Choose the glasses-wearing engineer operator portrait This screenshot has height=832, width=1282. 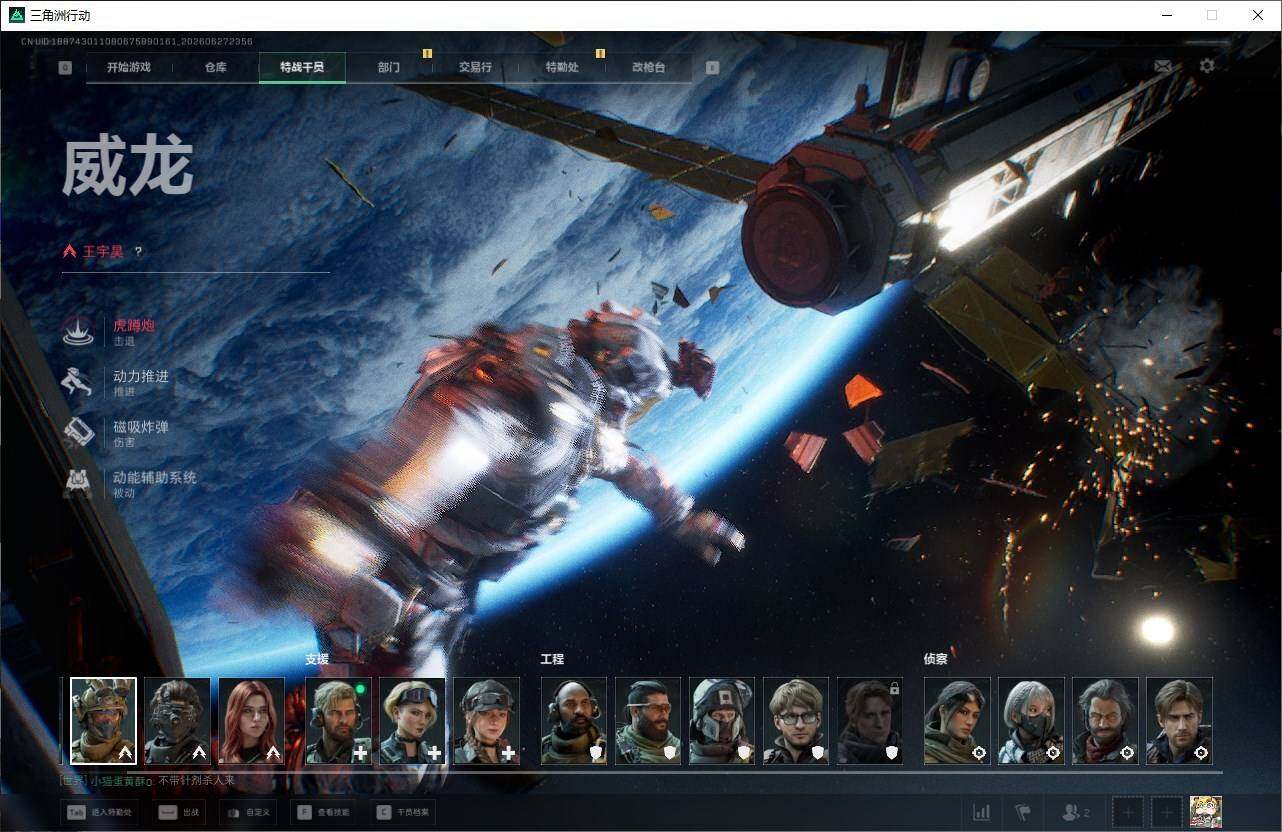796,721
